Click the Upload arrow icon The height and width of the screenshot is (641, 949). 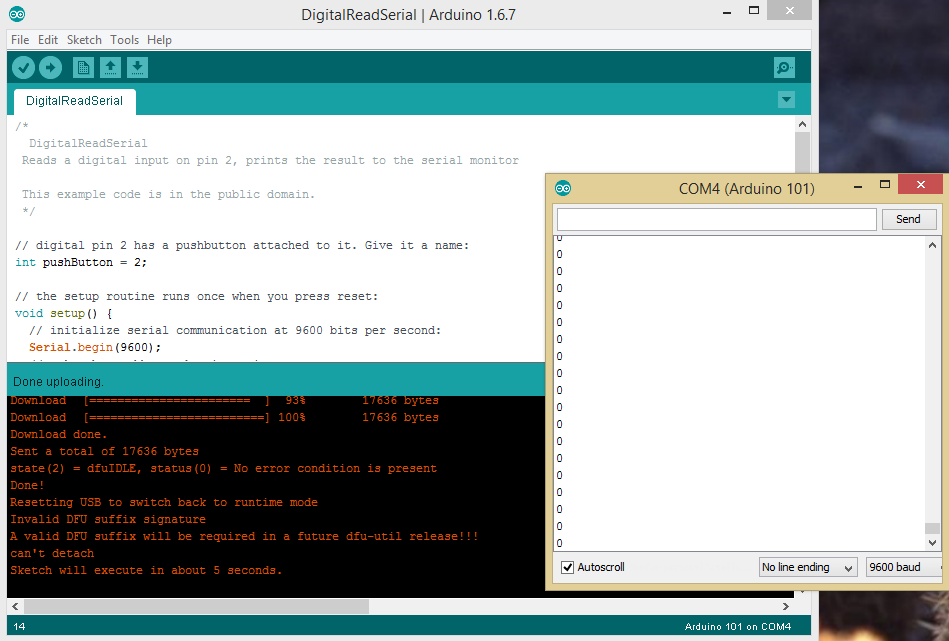click(x=50, y=67)
